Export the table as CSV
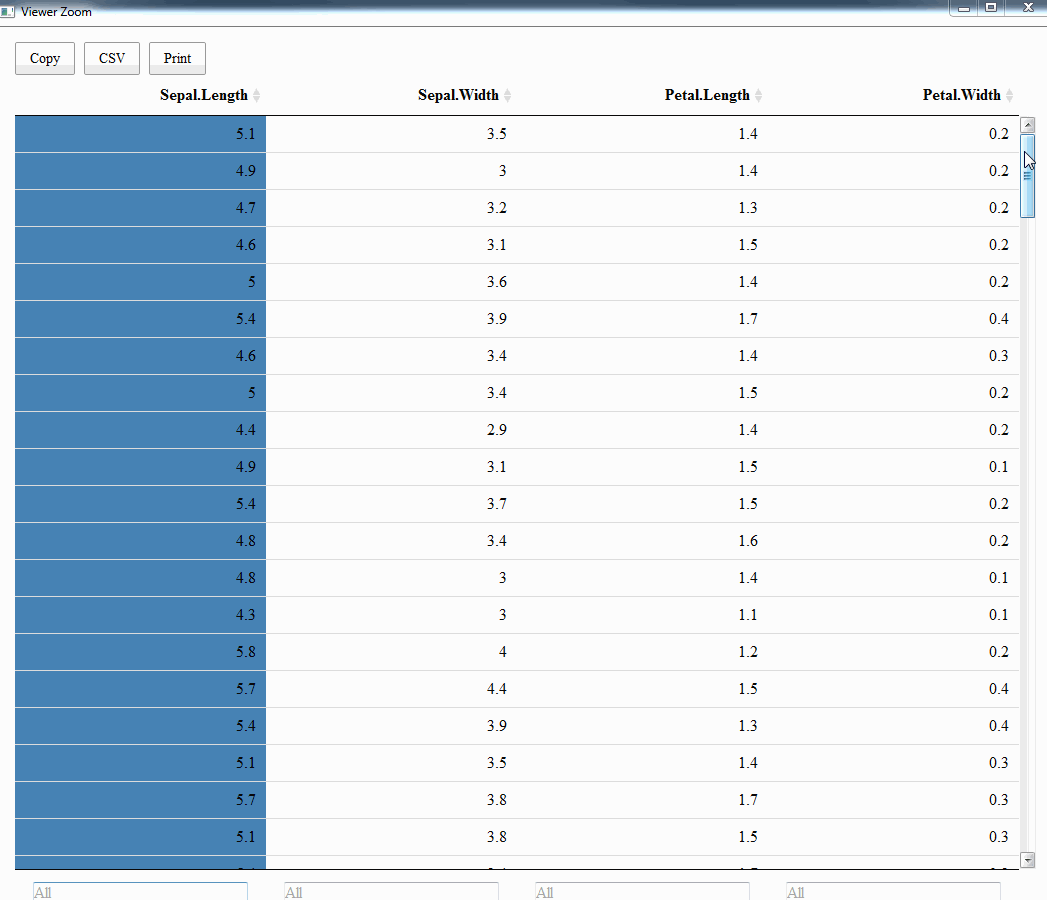 [111, 58]
